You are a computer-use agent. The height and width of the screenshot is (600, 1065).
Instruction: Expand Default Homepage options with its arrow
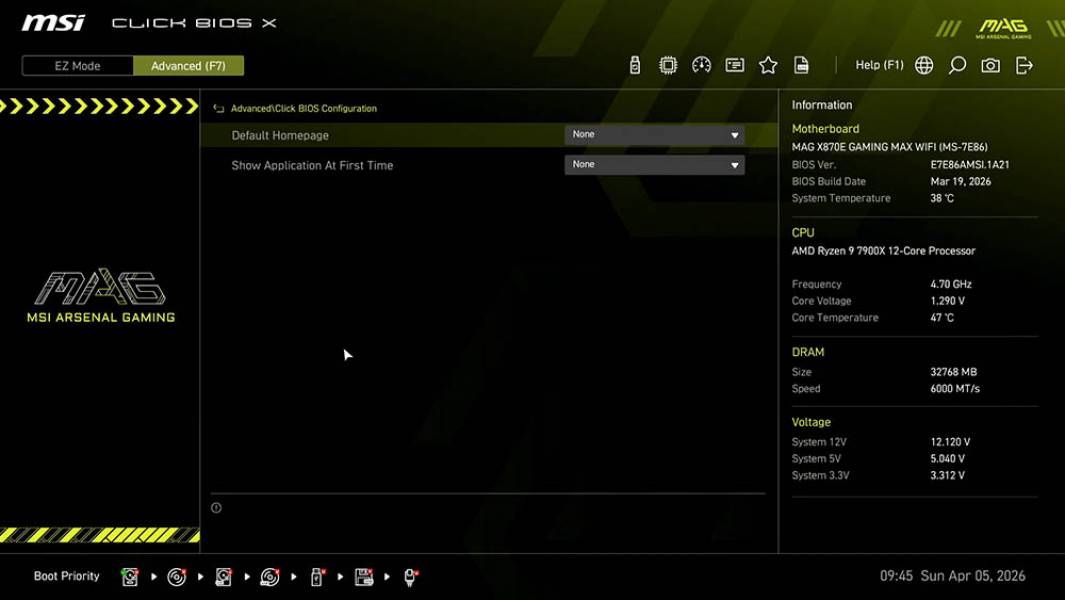tap(735, 134)
